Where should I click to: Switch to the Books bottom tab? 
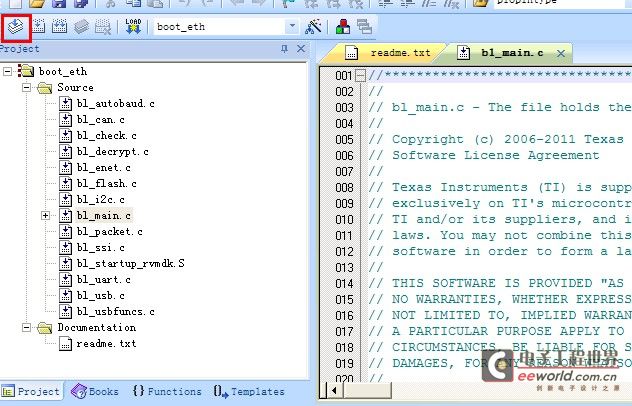[95, 391]
